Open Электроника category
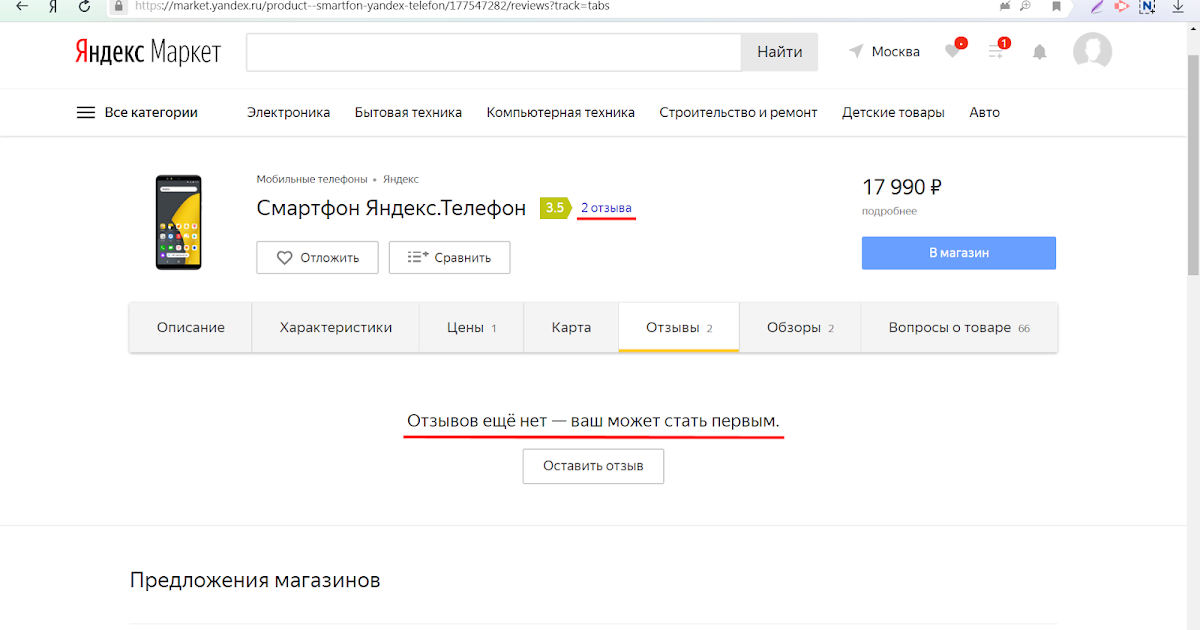 289,113
